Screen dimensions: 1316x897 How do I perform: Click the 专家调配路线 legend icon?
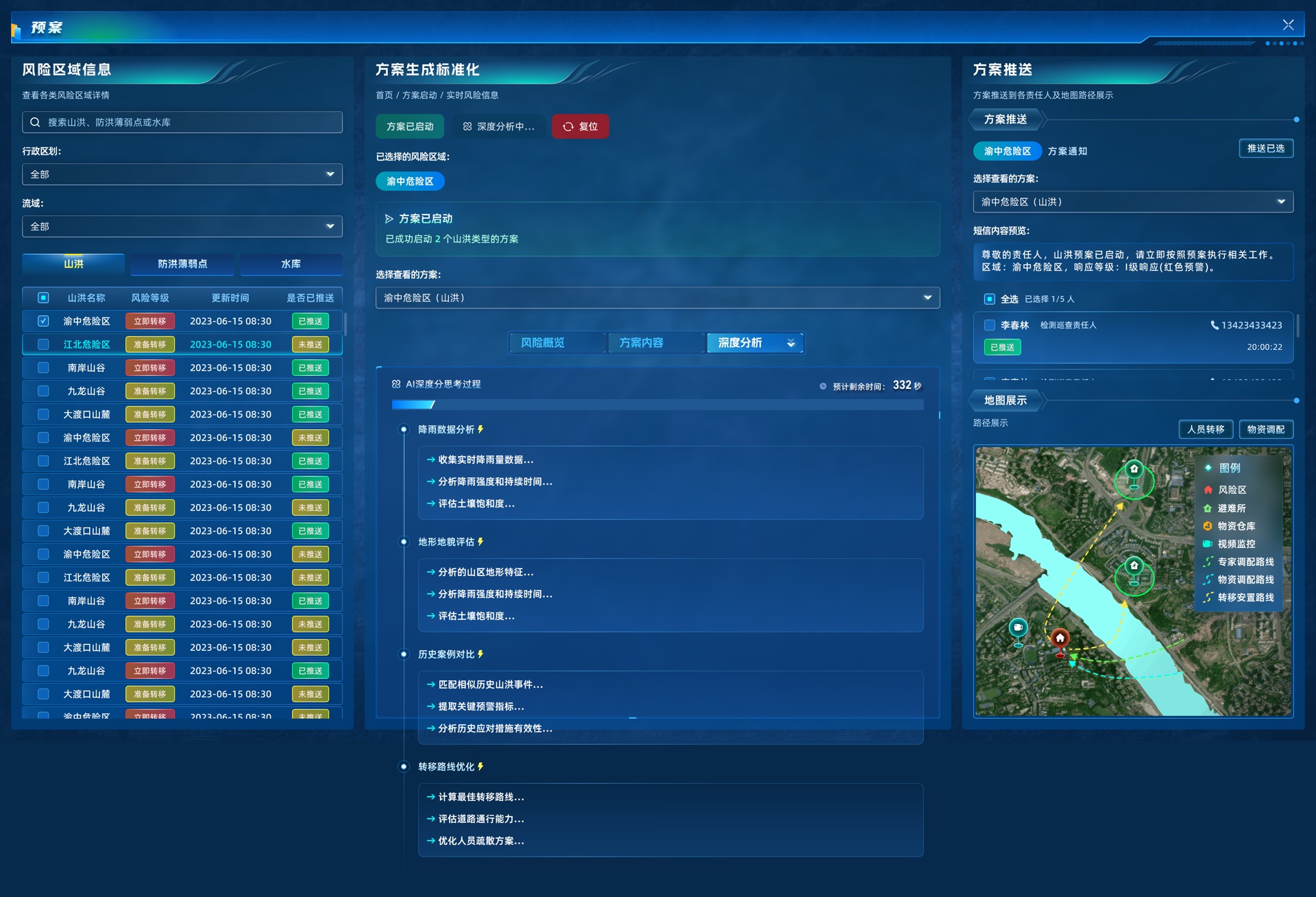tap(1208, 562)
